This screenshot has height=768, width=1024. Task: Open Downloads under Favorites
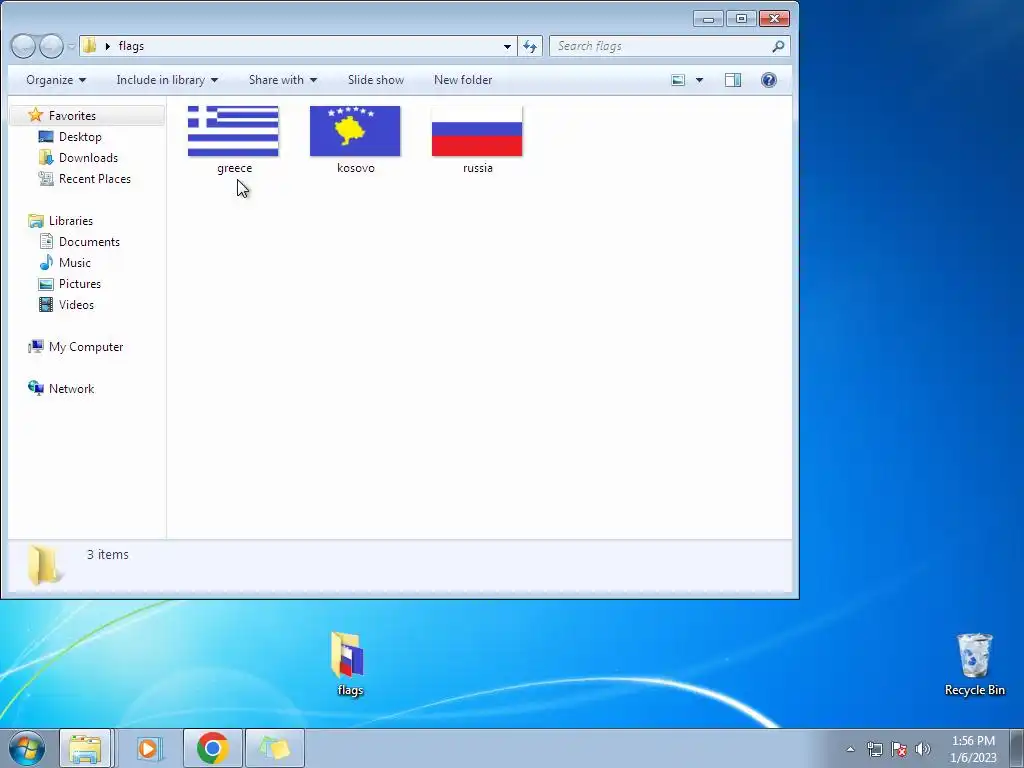[88, 157]
